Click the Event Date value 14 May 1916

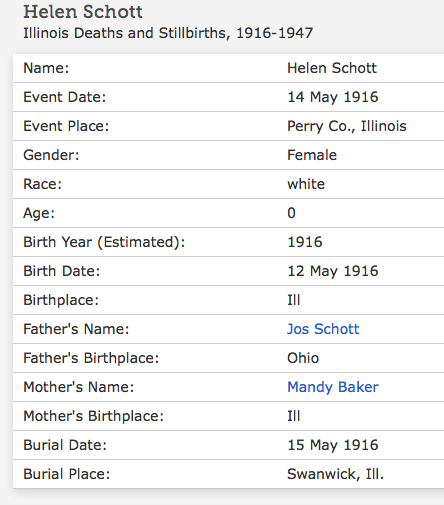point(333,97)
